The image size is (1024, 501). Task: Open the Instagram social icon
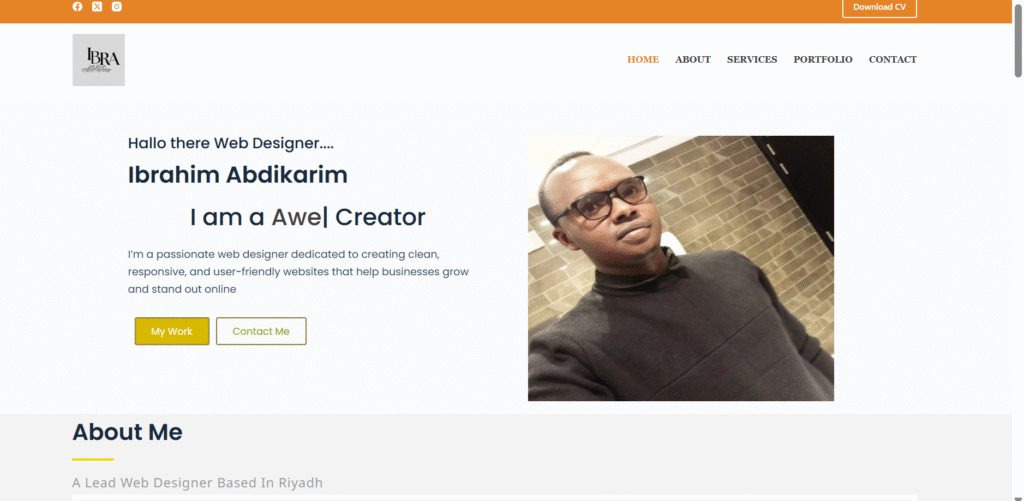coord(116,7)
